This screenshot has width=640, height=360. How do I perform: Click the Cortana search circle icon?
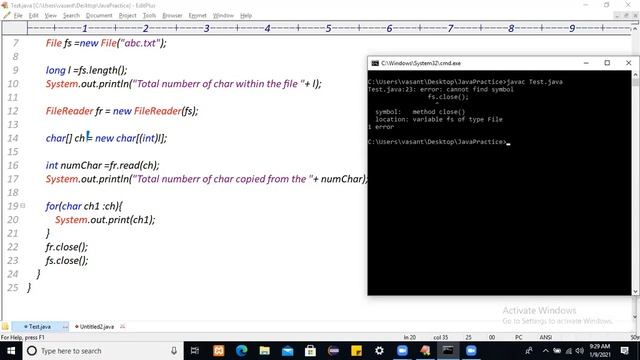[31, 351]
